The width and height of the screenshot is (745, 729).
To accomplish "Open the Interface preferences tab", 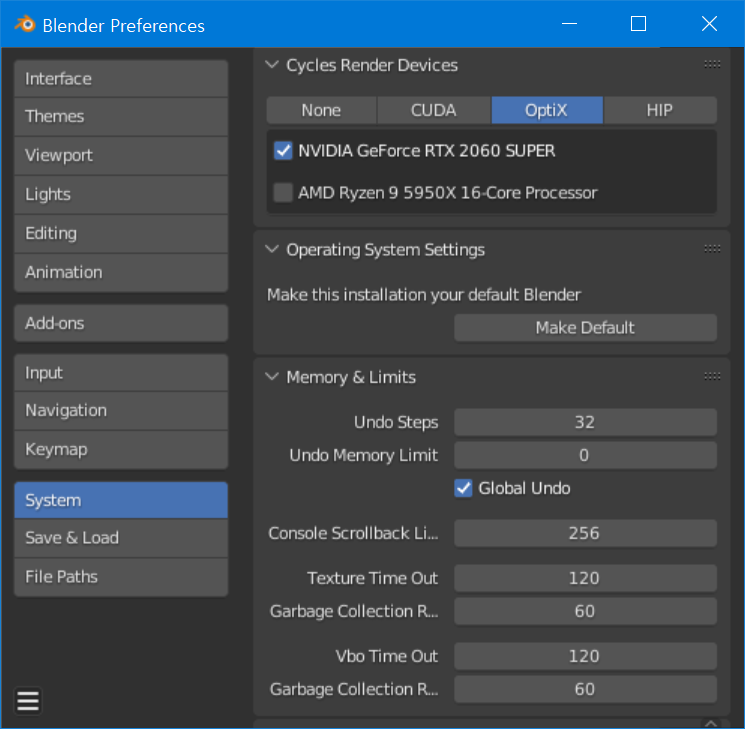I will 121,79.
